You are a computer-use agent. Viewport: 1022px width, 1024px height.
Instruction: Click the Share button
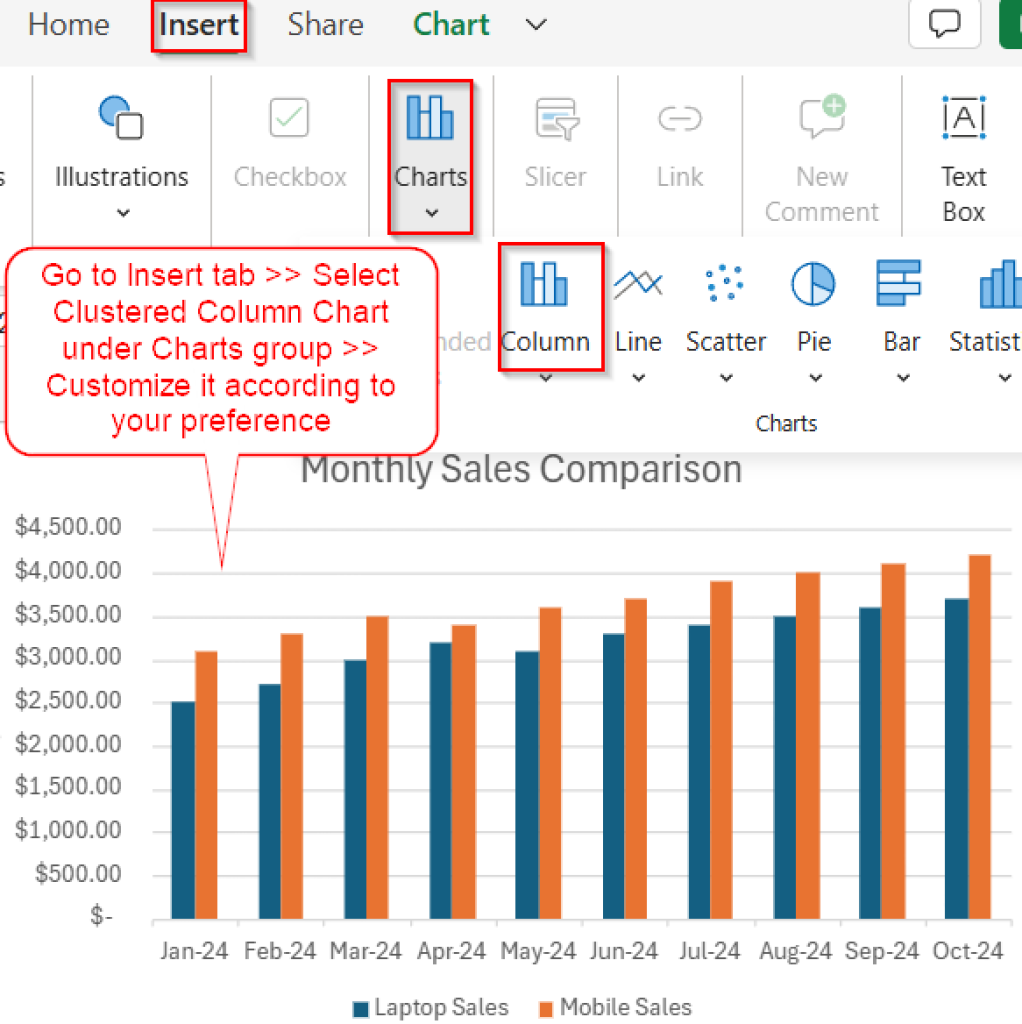pos(324,25)
